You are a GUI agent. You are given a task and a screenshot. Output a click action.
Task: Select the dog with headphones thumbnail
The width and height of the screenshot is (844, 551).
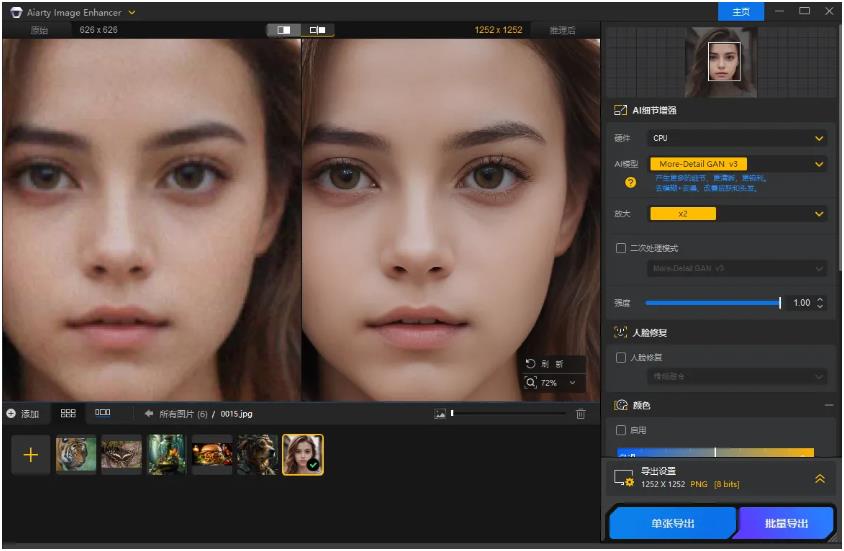pos(257,455)
